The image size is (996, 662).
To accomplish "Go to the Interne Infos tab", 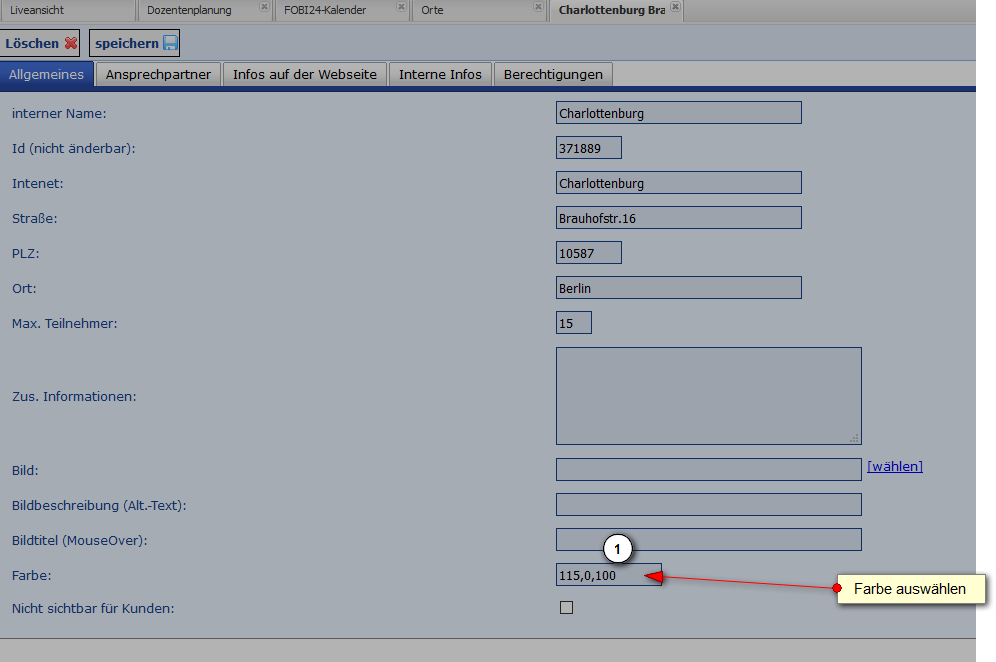I will 440,75.
